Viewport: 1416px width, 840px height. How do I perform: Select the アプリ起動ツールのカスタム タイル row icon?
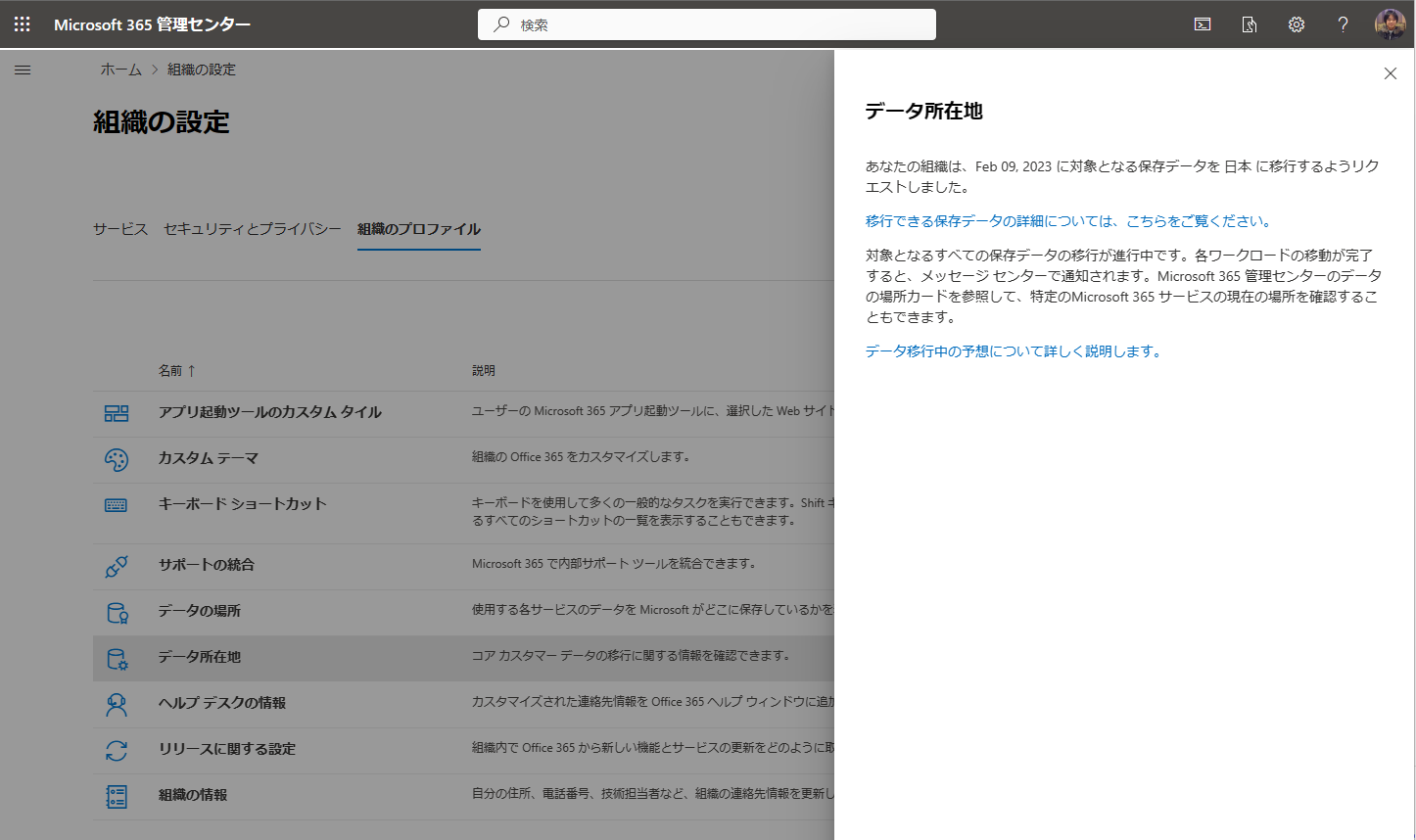point(117,412)
